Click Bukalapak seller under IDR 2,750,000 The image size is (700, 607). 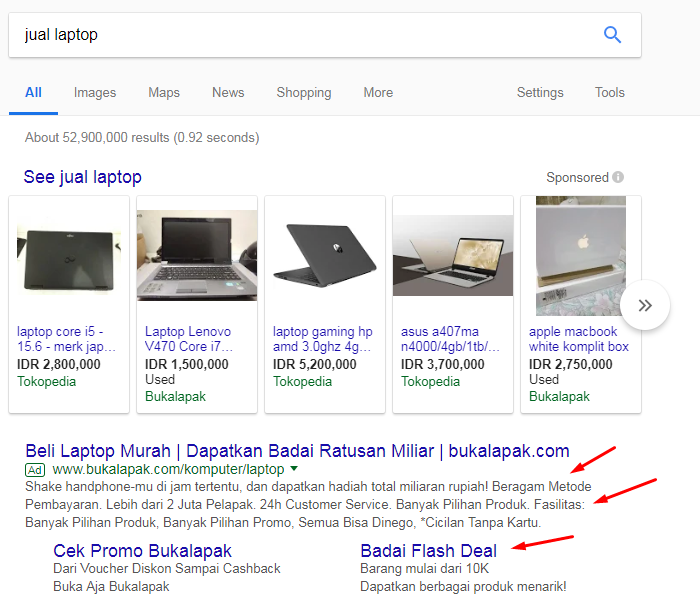[x=559, y=396]
